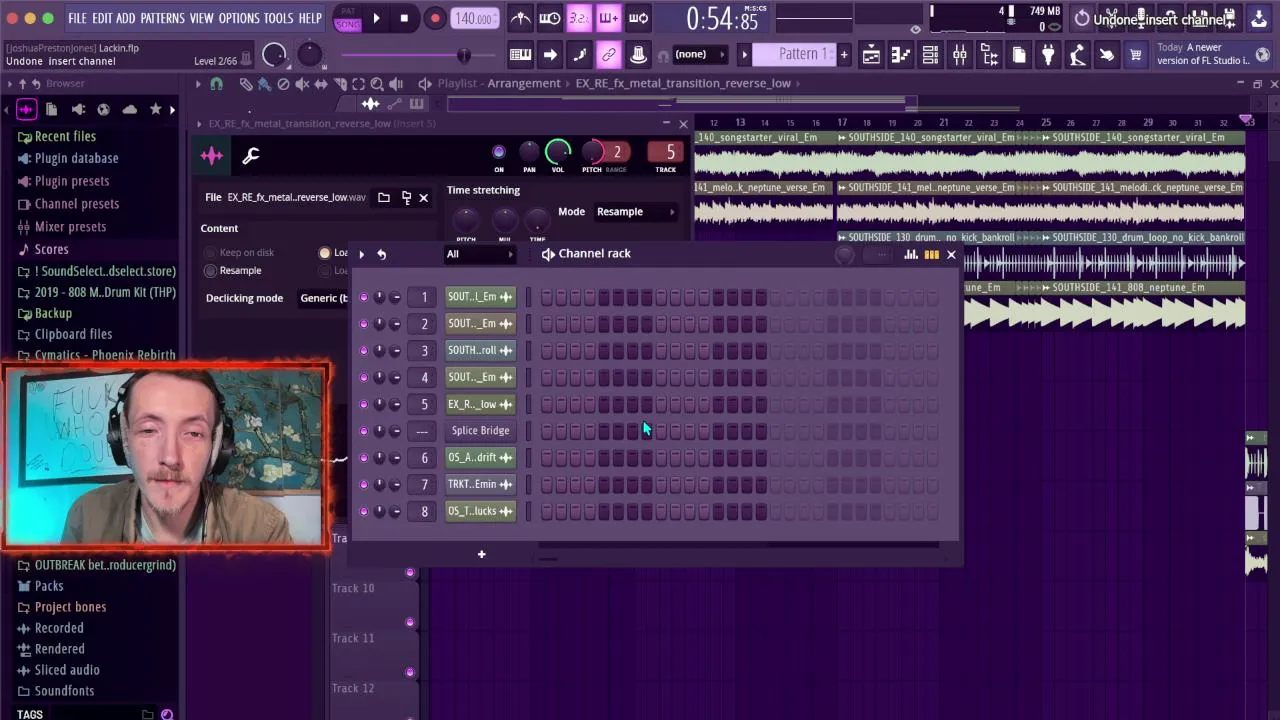This screenshot has height=720, width=1280.
Task: Open the time stretching Mode Resample dropdown
Action: [x=636, y=211]
